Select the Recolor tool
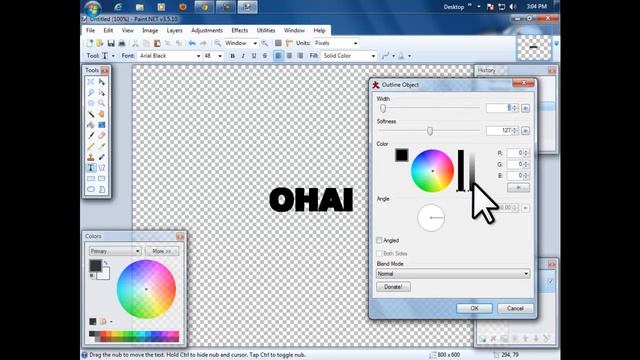The image size is (640, 360). (x=102, y=157)
